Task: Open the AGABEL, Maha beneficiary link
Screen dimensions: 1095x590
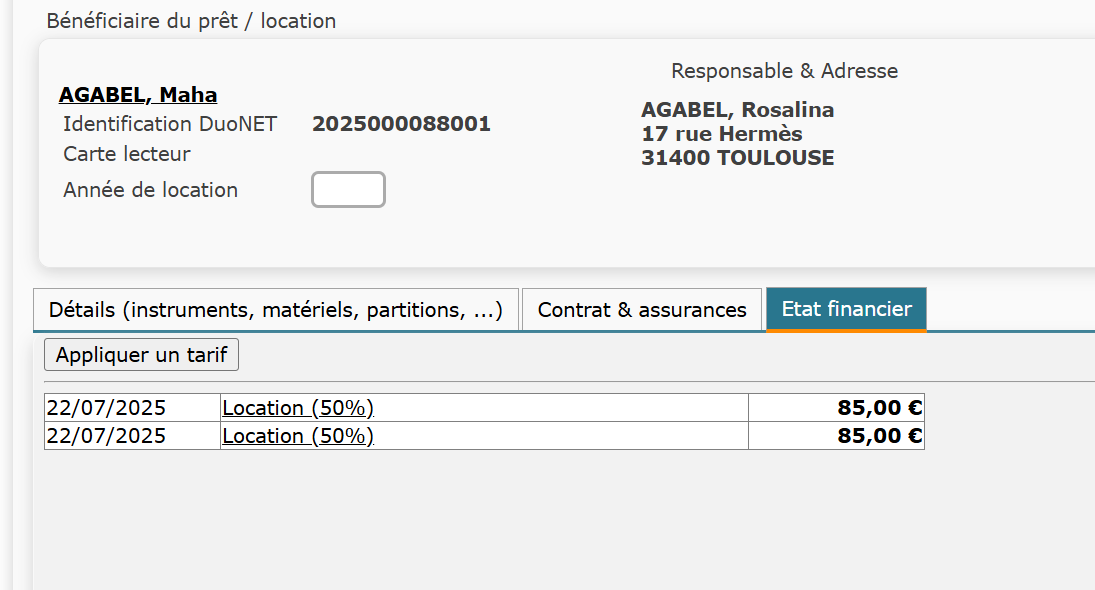Action: [x=138, y=95]
